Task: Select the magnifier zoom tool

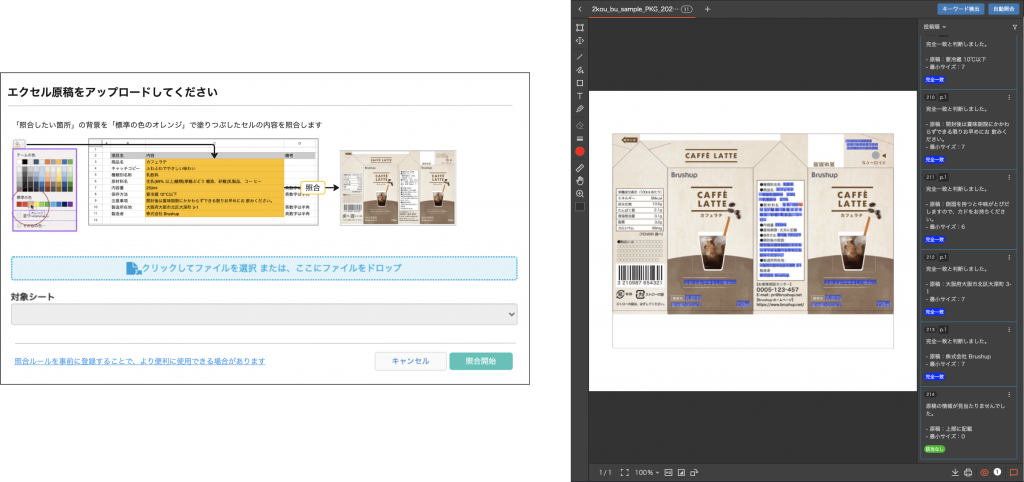Action: tap(580, 194)
